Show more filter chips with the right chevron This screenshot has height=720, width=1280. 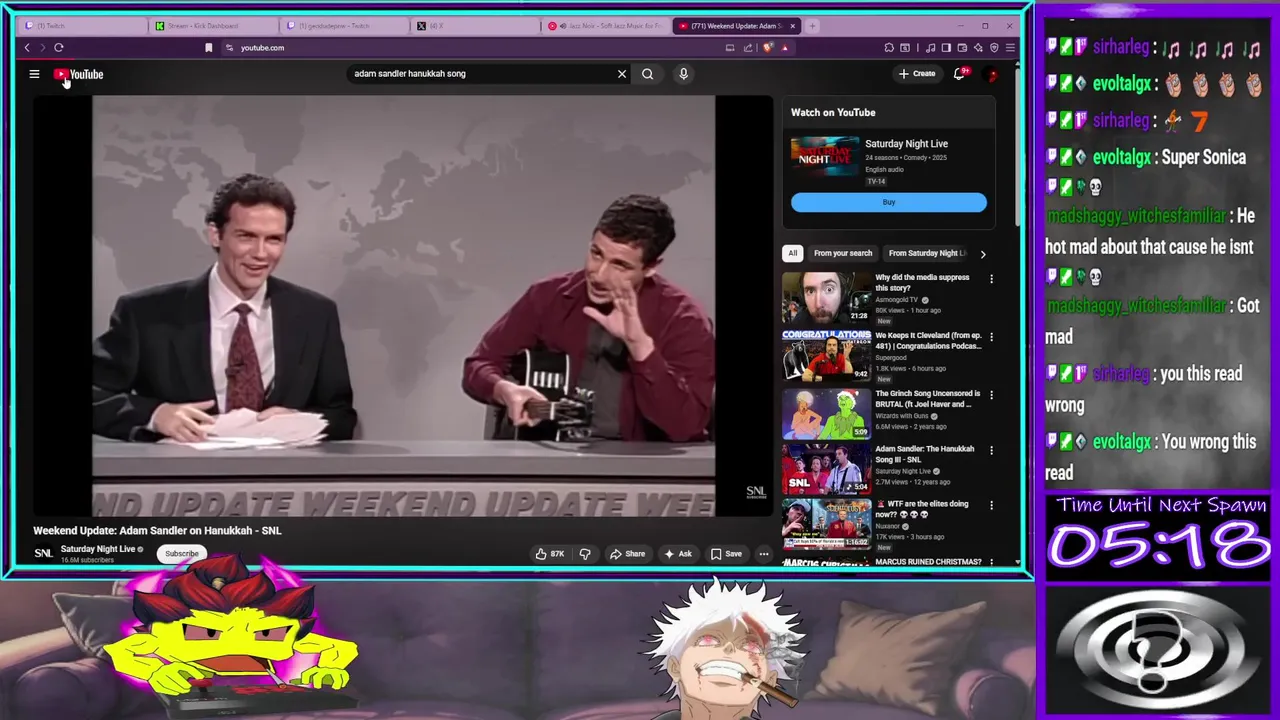click(x=983, y=254)
